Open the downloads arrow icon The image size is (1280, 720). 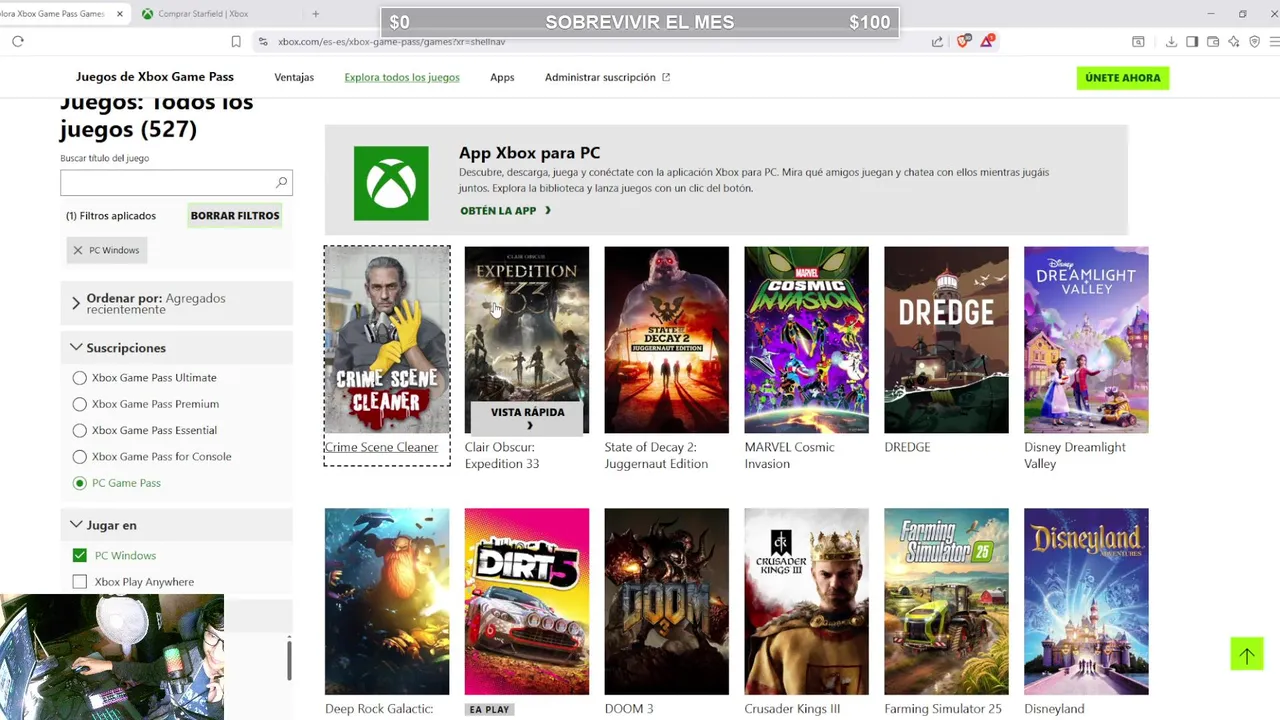(x=1171, y=41)
